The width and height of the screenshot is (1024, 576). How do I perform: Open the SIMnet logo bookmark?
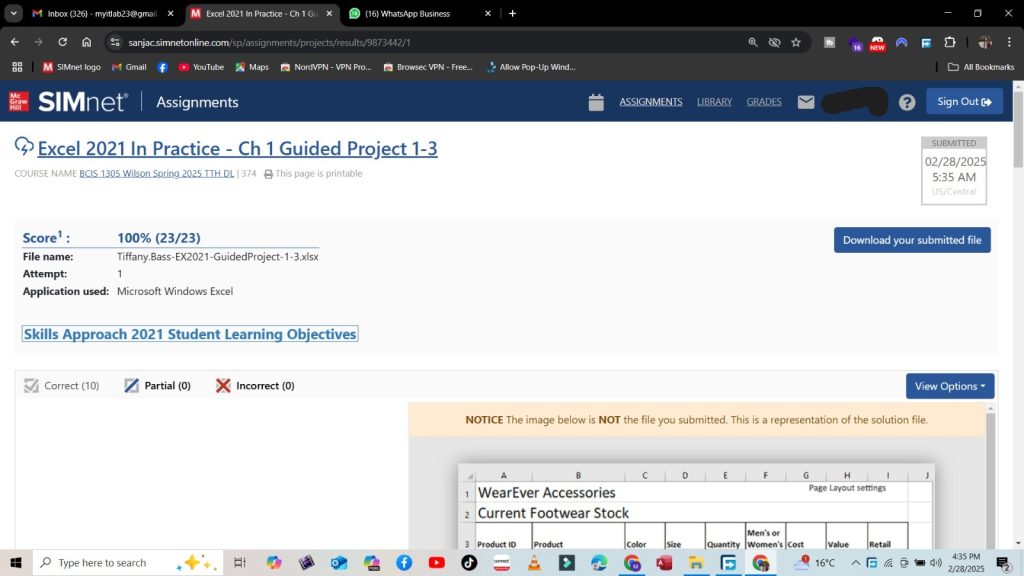coord(71,67)
